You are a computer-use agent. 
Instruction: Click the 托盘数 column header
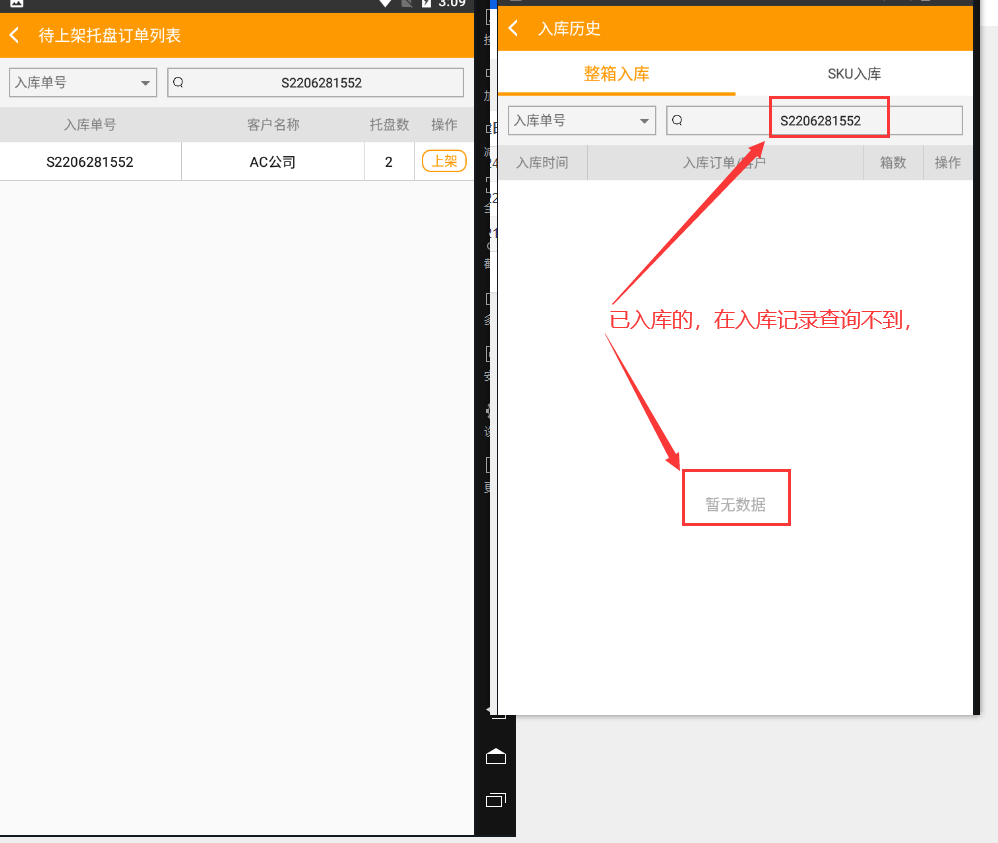(x=389, y=125)
